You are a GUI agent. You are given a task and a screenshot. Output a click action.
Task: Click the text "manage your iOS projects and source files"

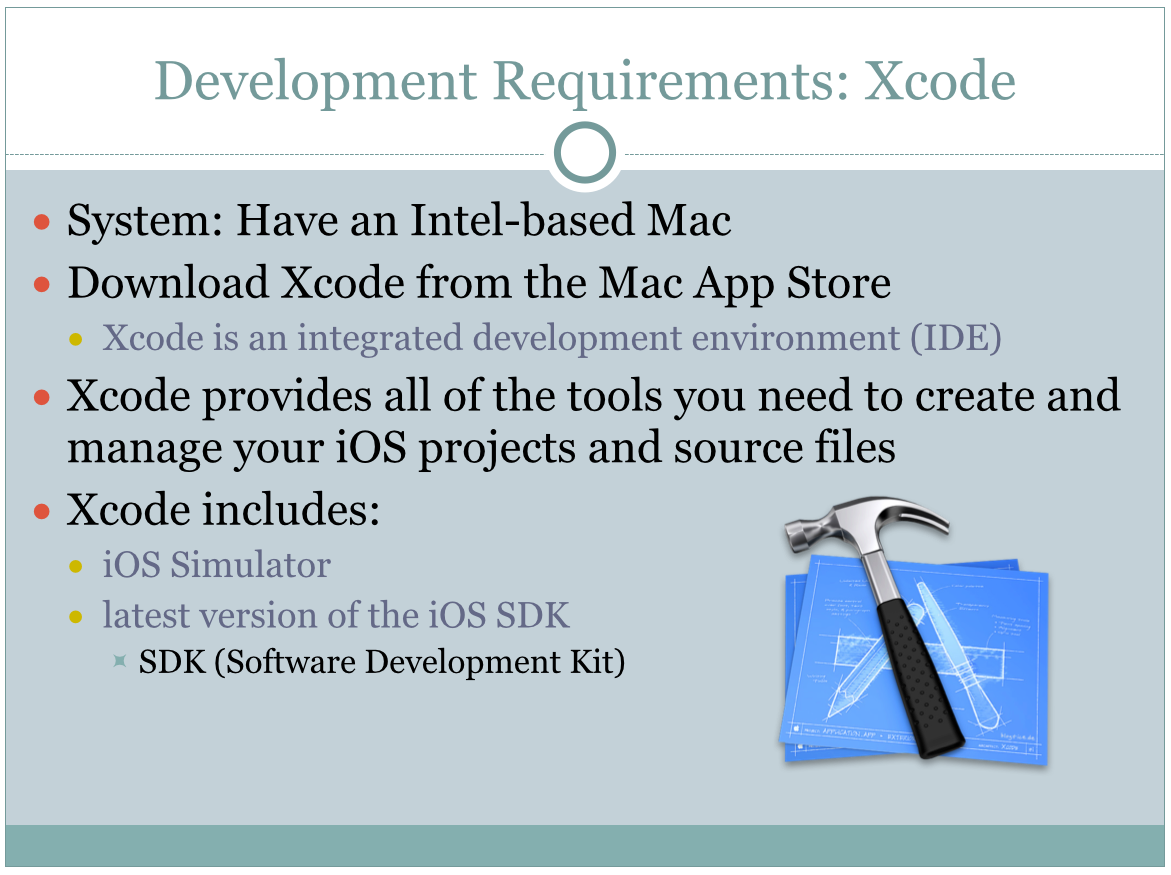(481, 449)
